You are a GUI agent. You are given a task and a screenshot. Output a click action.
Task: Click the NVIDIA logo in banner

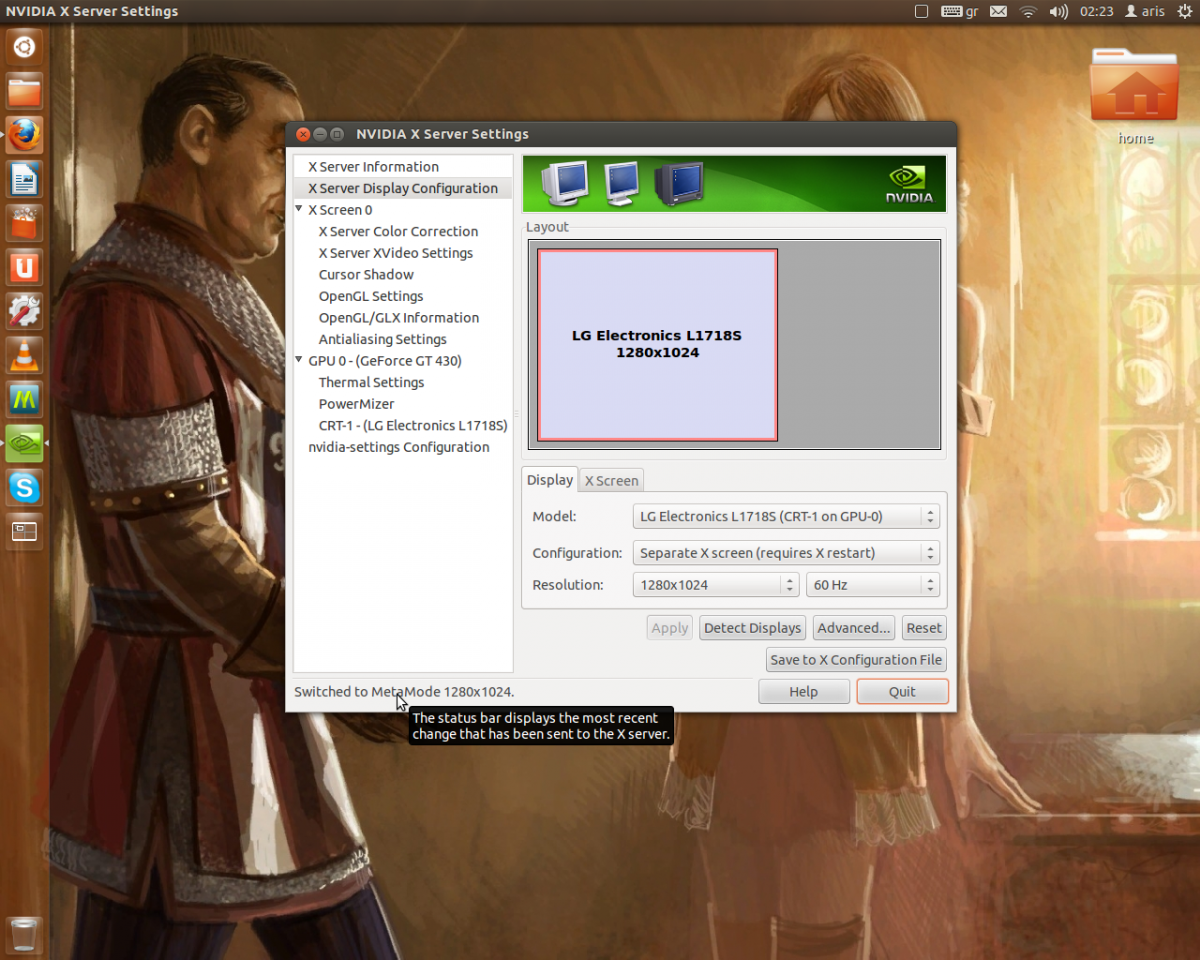(x=908, y=184)
